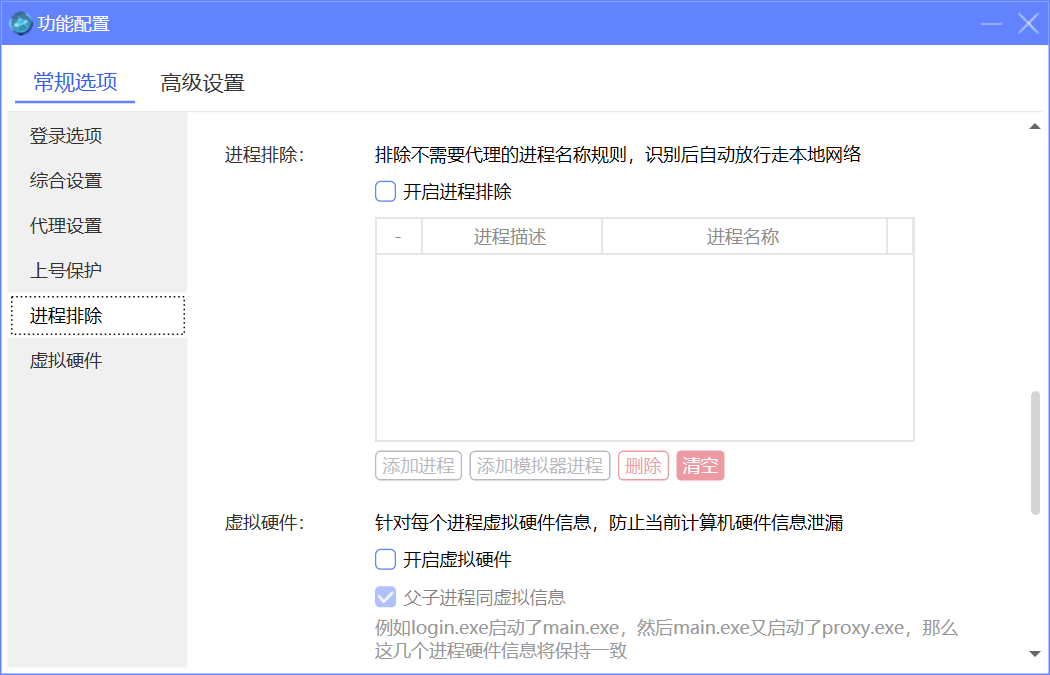Close the 功能配置 window
The image size is (1050, 675).
[1028, 23]
